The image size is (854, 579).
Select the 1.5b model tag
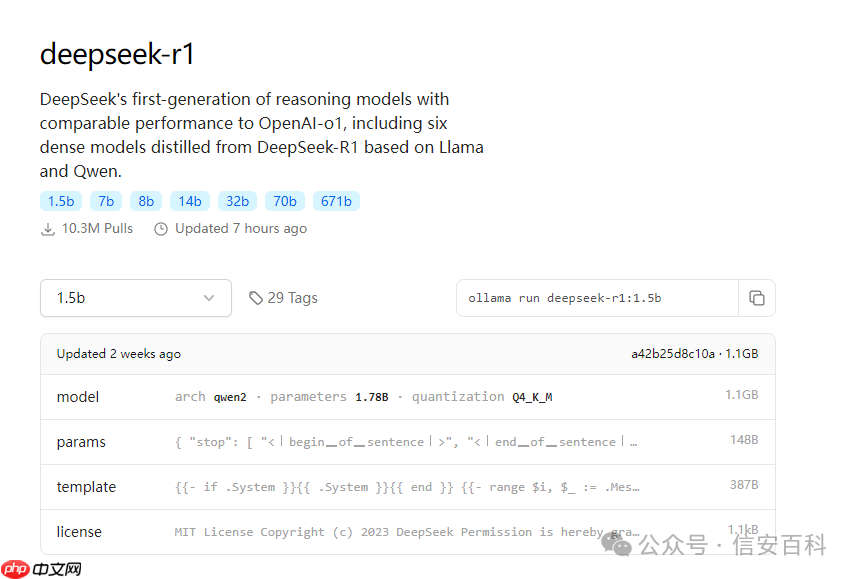click(x=60, y=201)
